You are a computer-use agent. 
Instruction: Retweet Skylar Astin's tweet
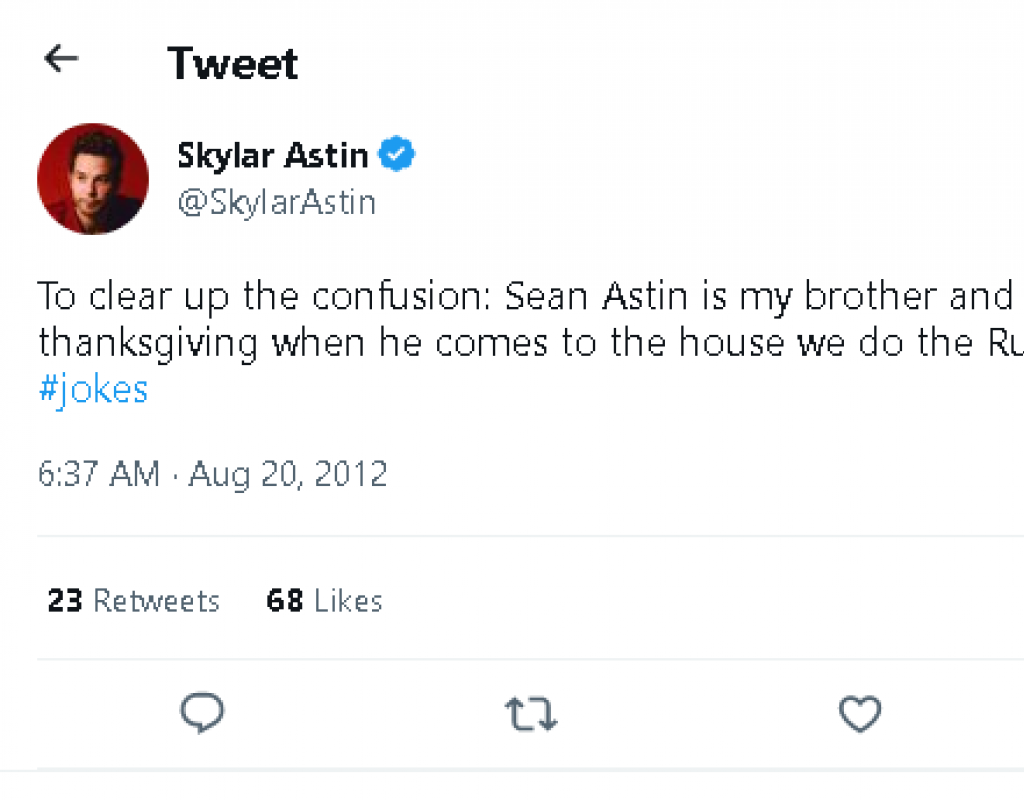(531, 714)
